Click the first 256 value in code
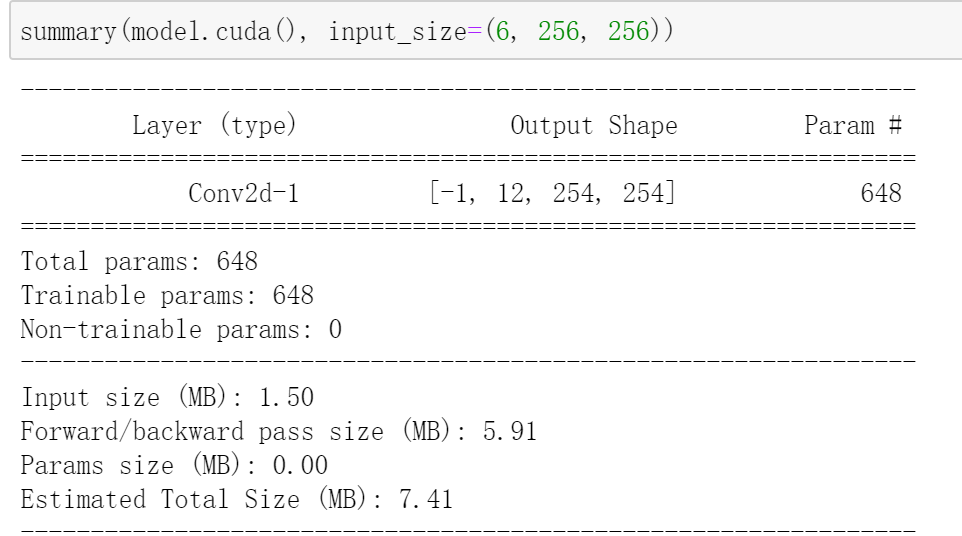Screen dimensions: 962x536 [558, 31]
